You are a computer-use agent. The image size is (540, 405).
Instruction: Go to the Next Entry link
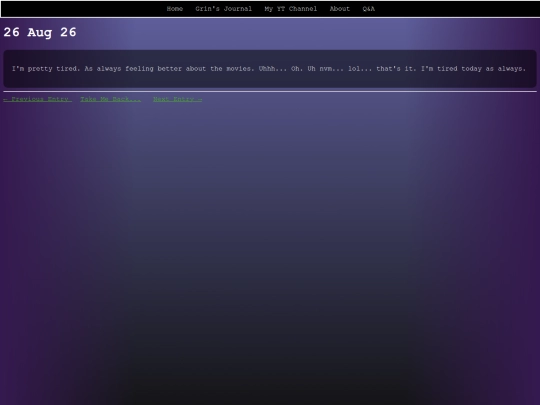(x=178, y=99)
